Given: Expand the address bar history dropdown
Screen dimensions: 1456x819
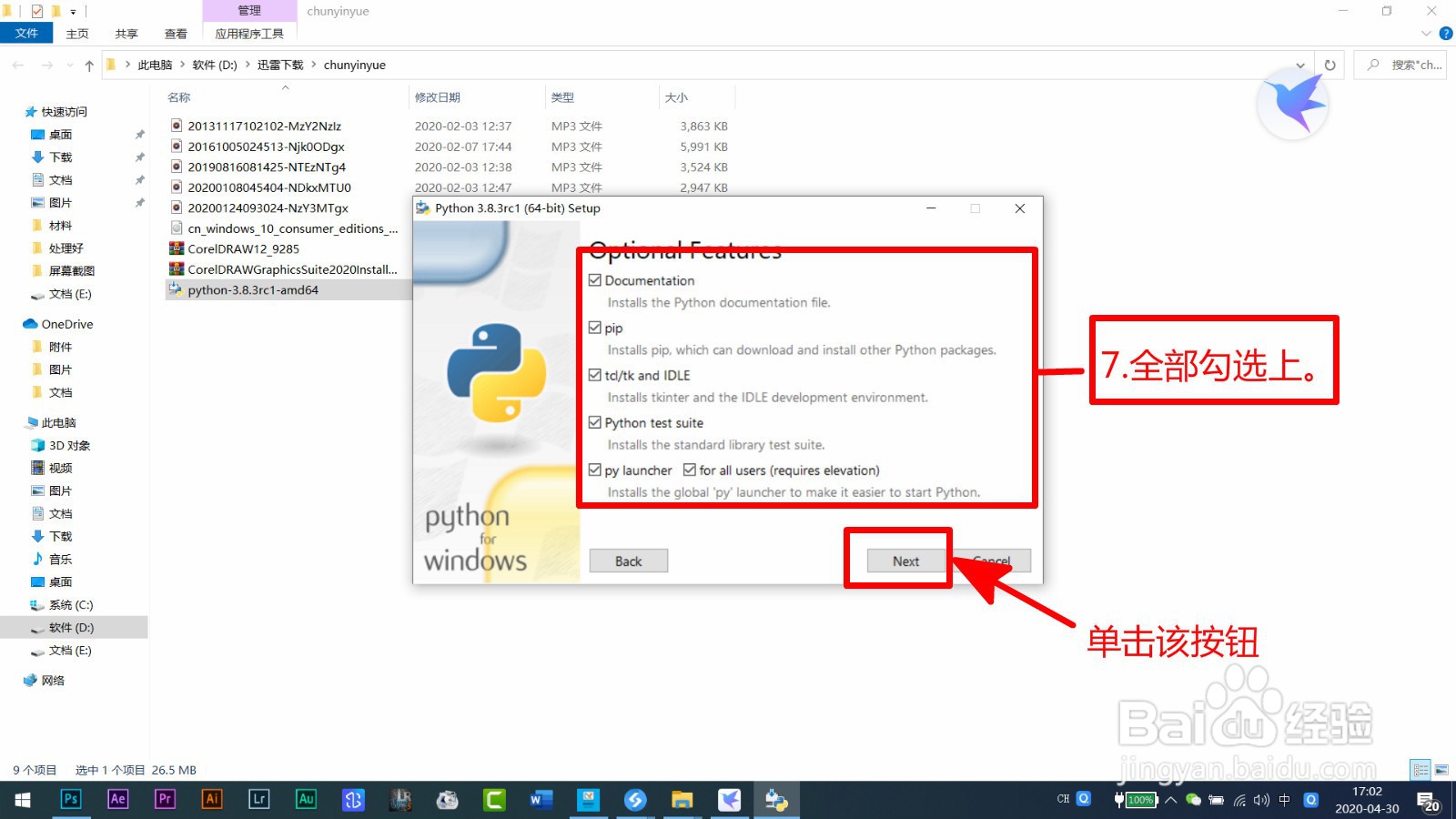Looking at the screenshot, I should click(1300, 66).
